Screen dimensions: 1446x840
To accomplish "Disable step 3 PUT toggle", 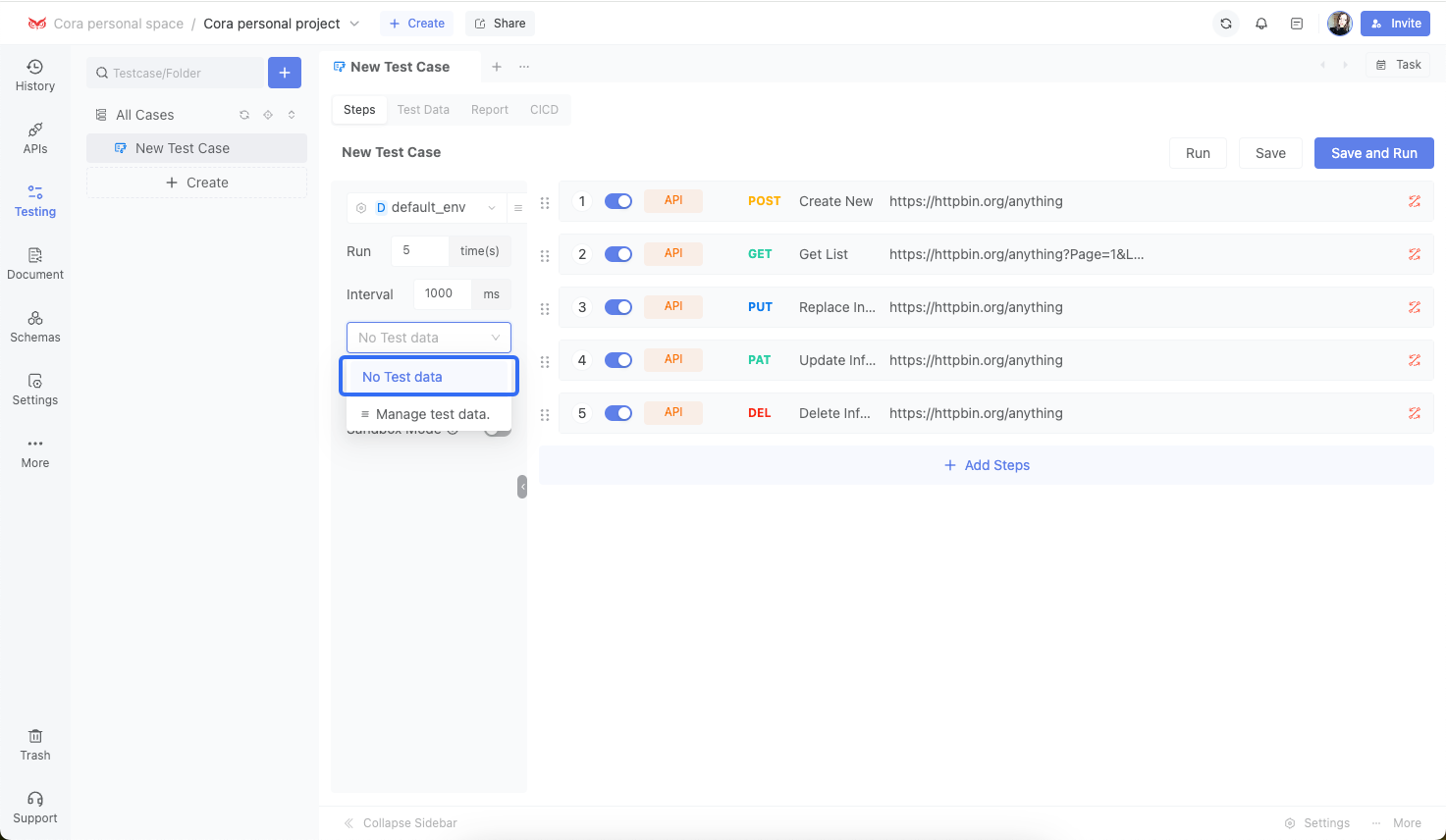I will (618, 307).
